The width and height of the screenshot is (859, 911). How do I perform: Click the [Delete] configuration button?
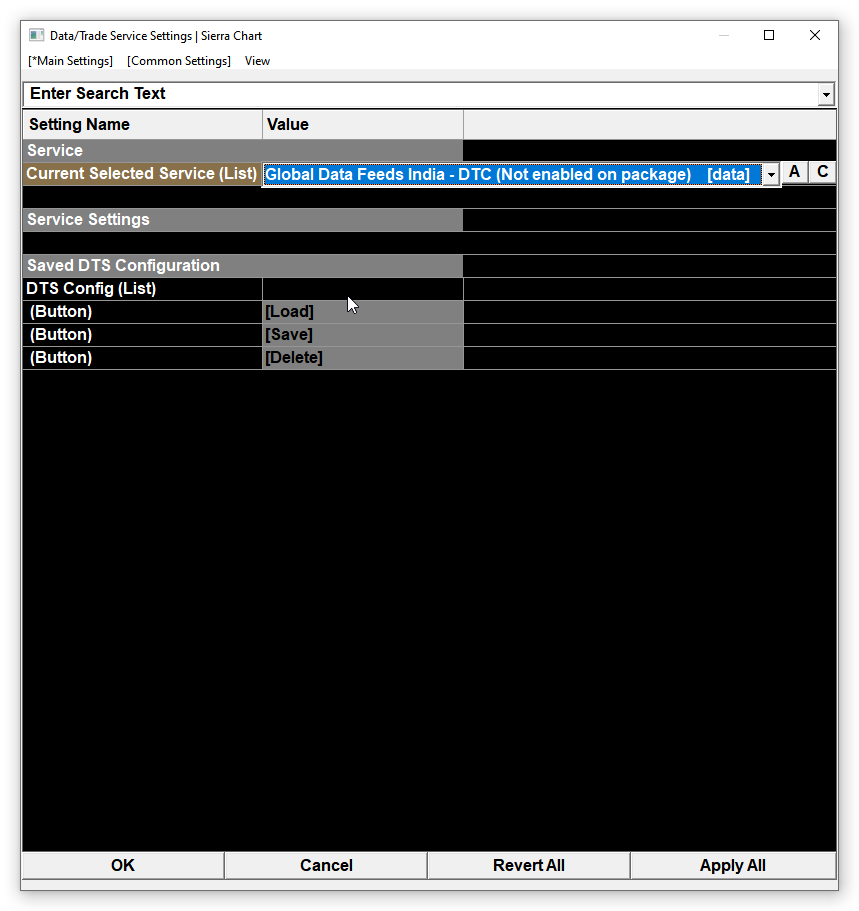point(363,358)
